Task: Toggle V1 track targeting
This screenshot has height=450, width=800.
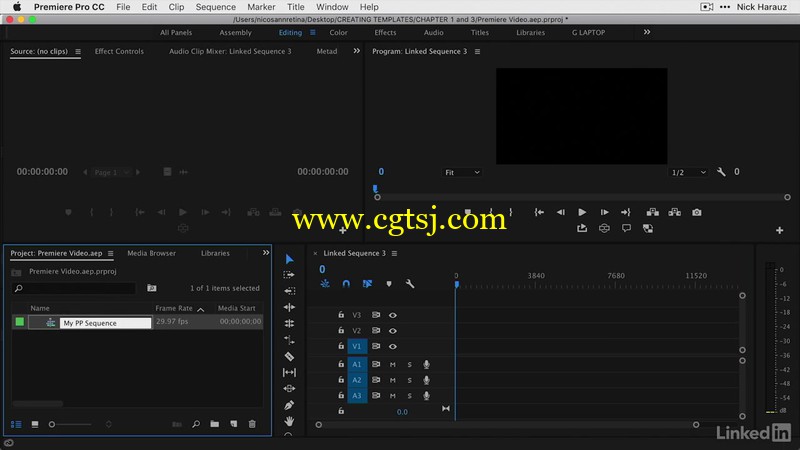Action: coord(357,346)
